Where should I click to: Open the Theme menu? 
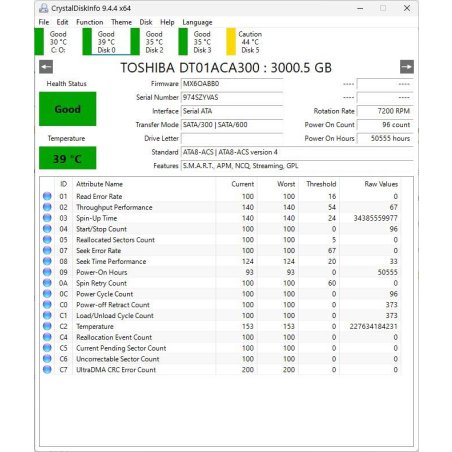click(x=121, y=22)
